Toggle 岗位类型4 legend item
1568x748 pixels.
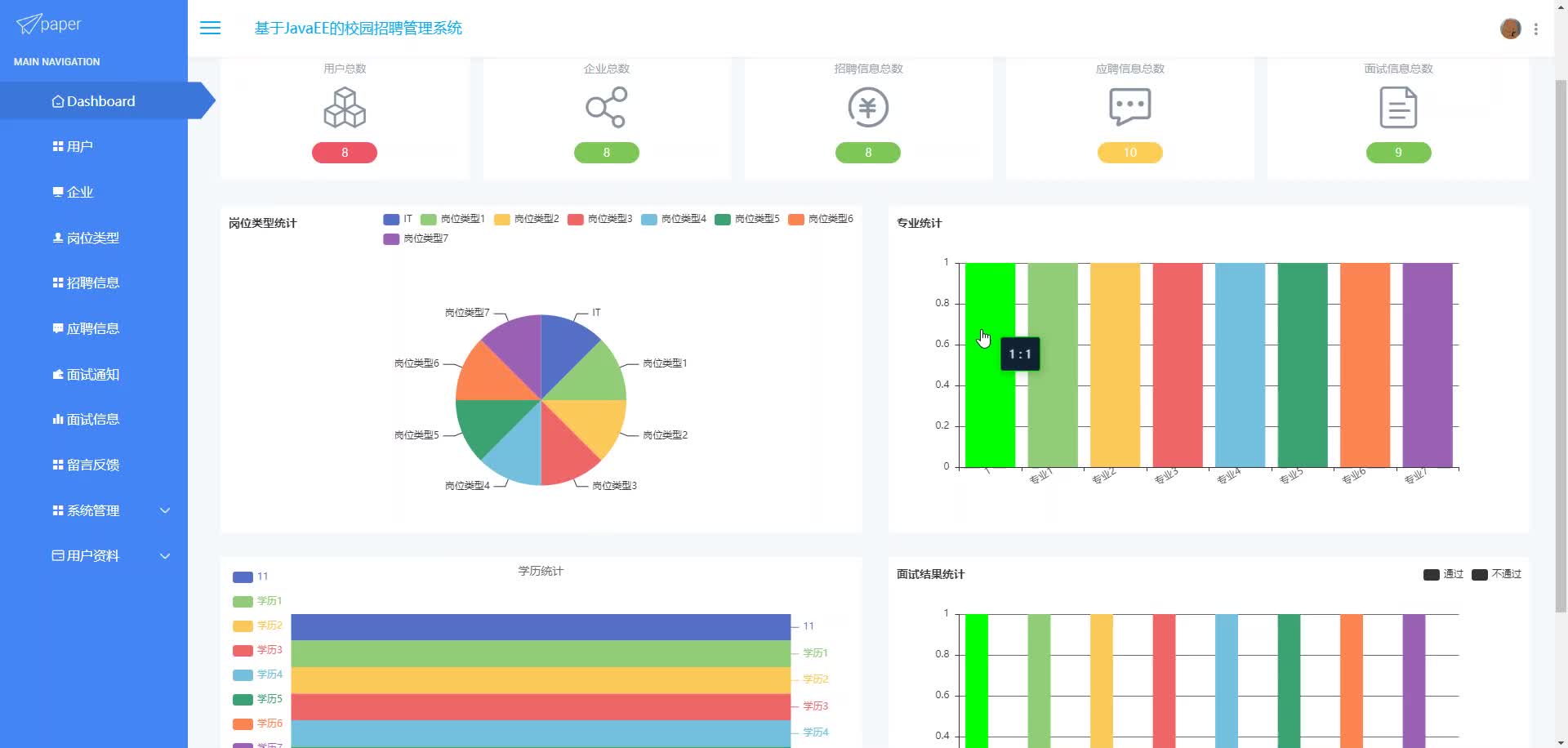coord(673,219)
